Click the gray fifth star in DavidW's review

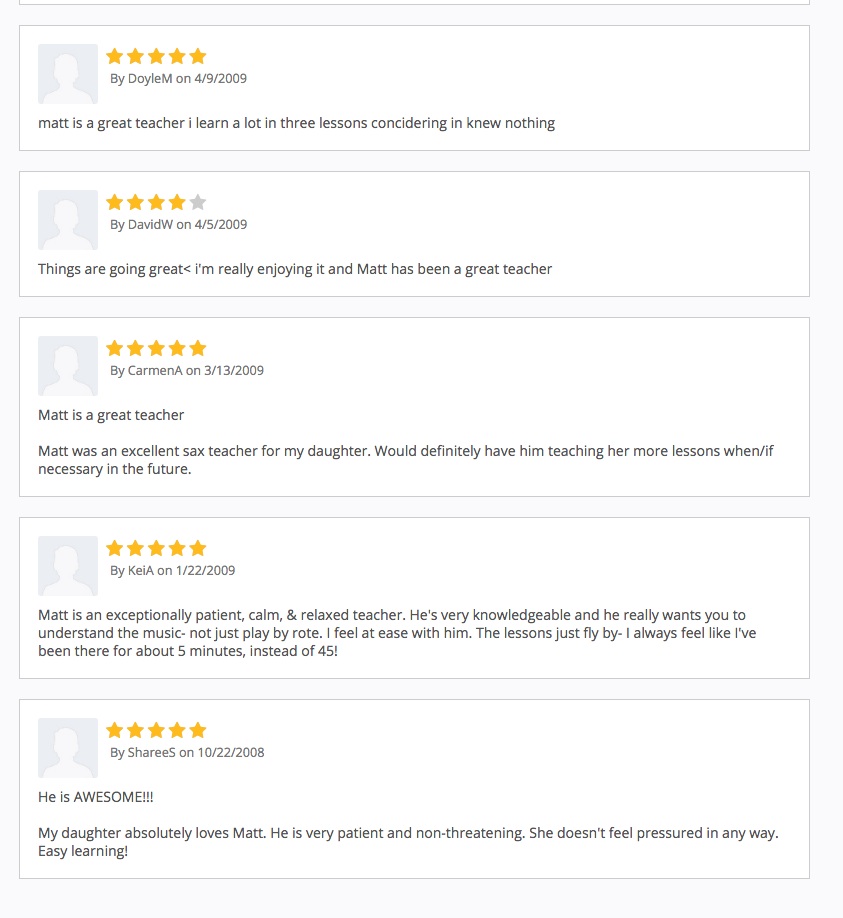pyautogui.click(x=198, y=202)
